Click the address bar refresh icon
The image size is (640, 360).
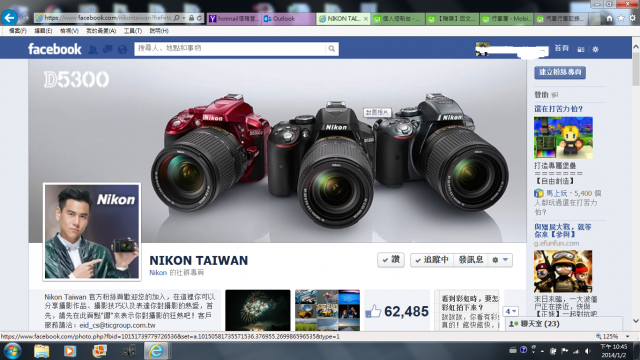pos(199,18)
